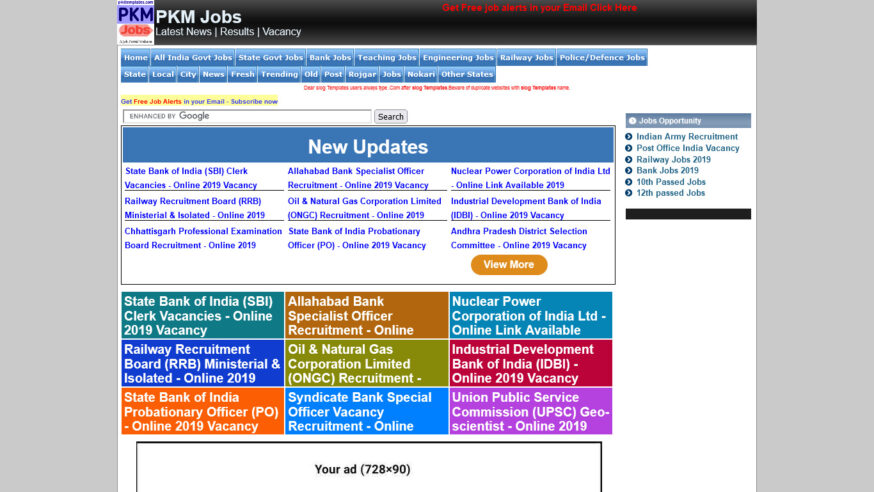Open ONGC Recruitment updates link

(365, 208)
